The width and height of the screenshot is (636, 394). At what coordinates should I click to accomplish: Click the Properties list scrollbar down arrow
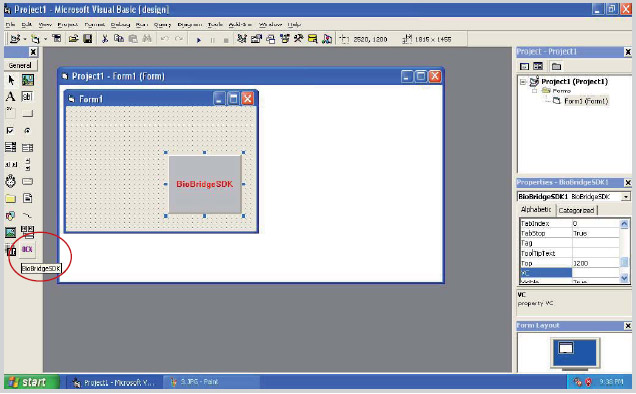624,278
